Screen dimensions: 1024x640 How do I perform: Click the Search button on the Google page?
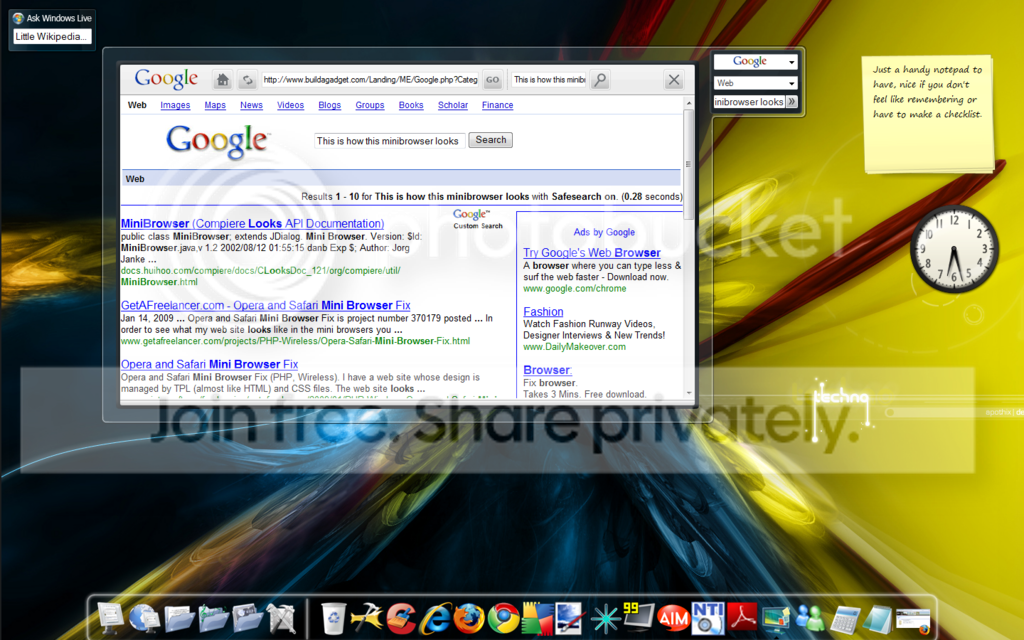pos(490,140)
